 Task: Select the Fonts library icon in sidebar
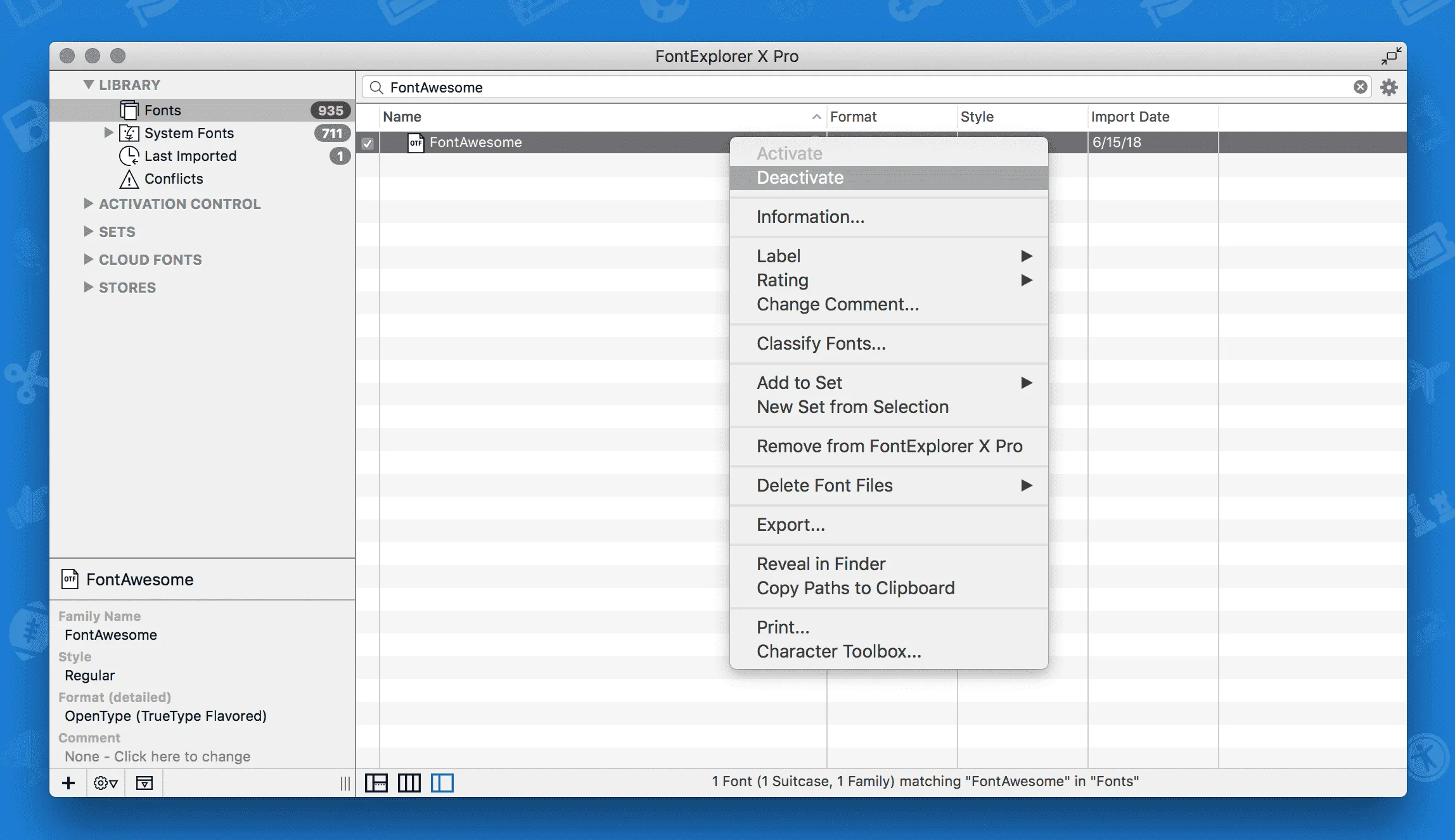tap(129, 110)
